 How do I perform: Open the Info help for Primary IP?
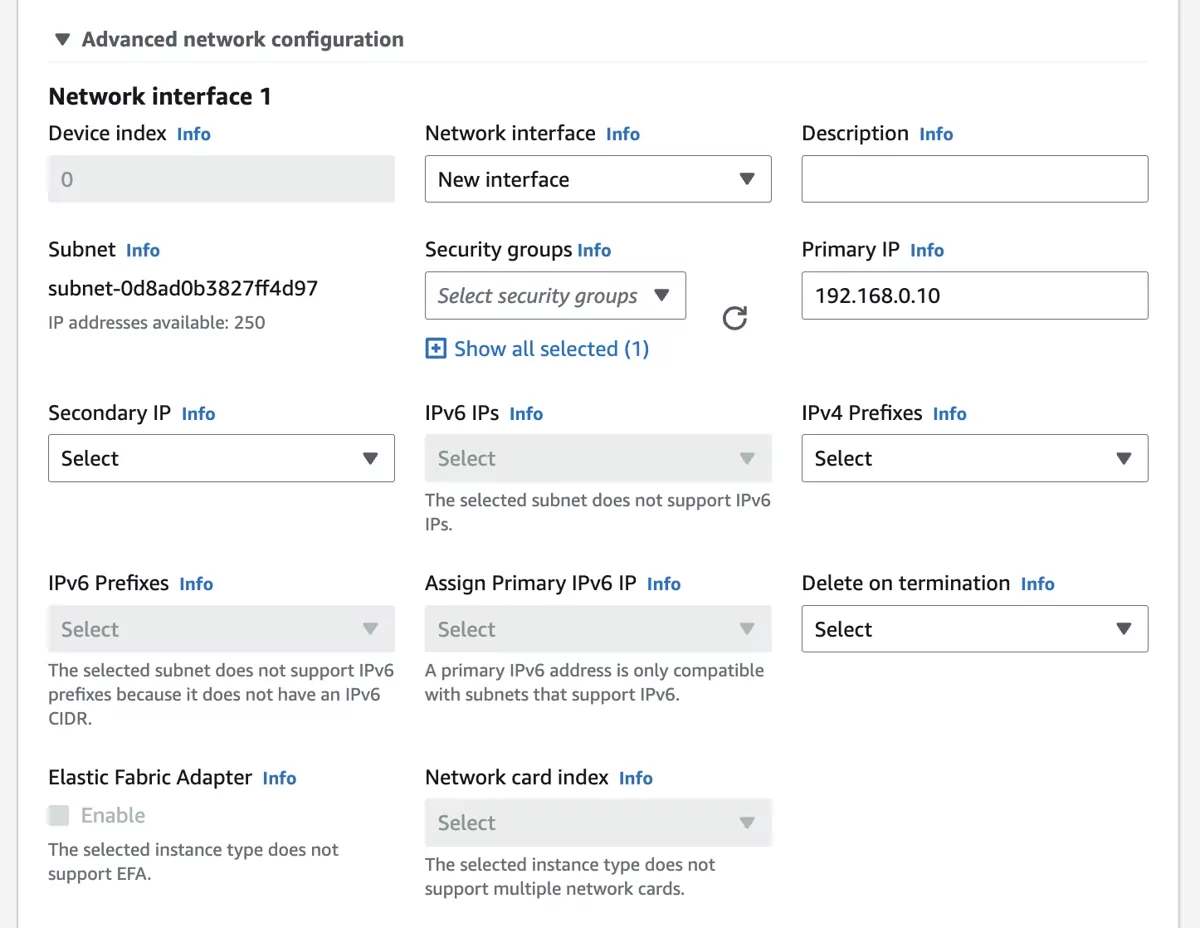coord(927,250)
